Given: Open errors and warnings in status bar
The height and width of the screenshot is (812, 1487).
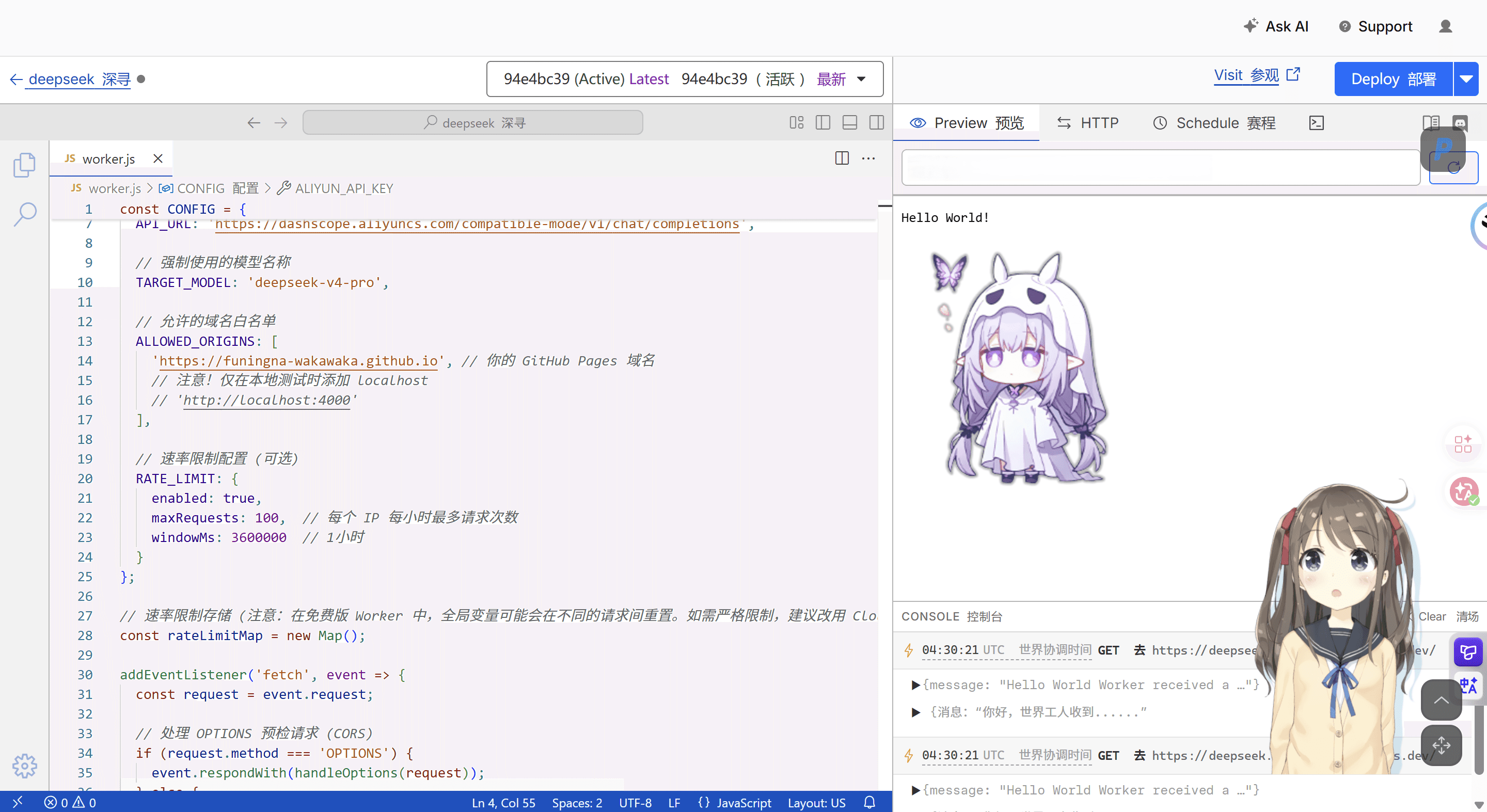Looking at the screenshot, I should point(70,802).
